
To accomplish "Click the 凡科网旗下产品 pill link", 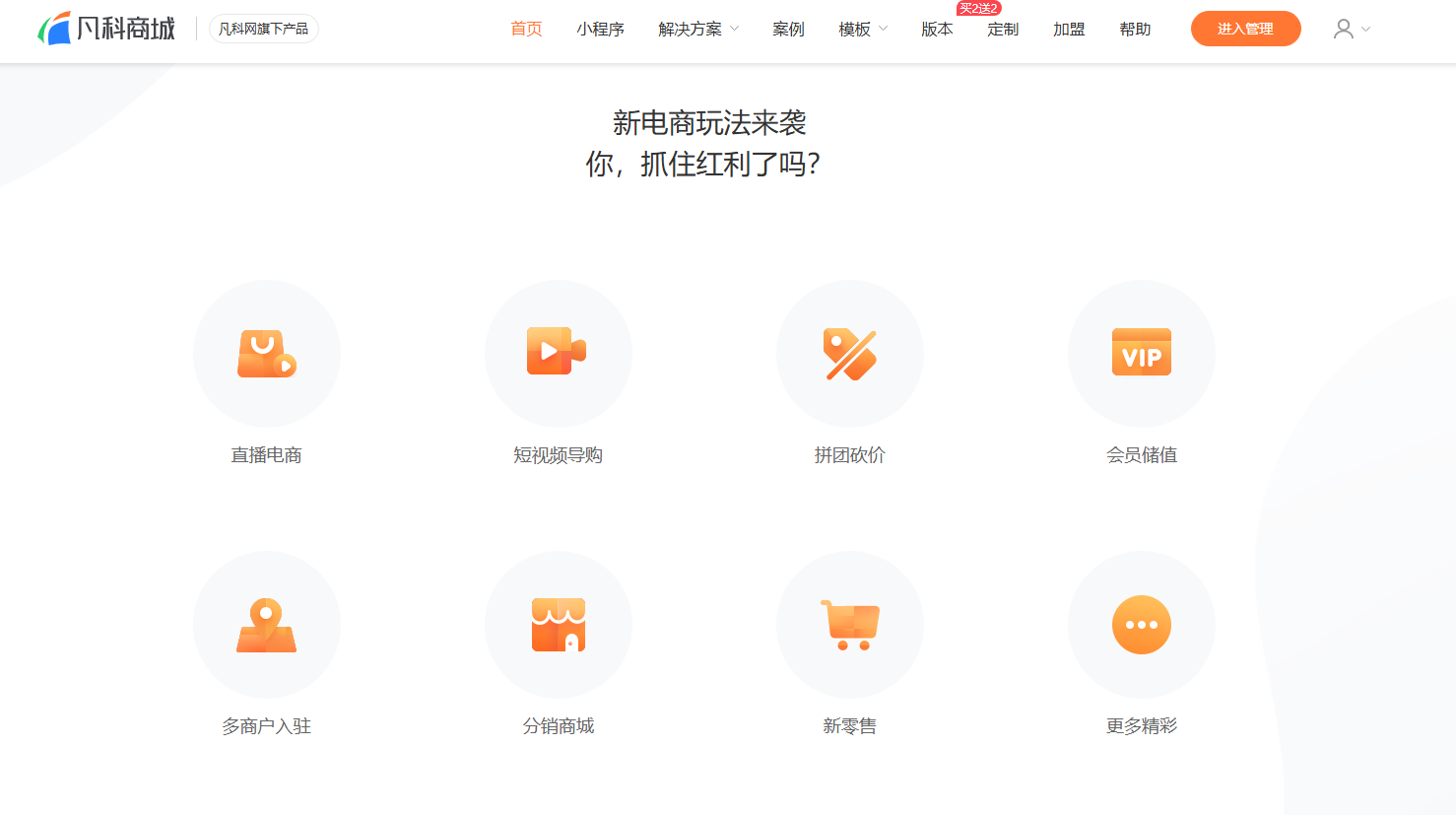I will (x=263, y=29).
